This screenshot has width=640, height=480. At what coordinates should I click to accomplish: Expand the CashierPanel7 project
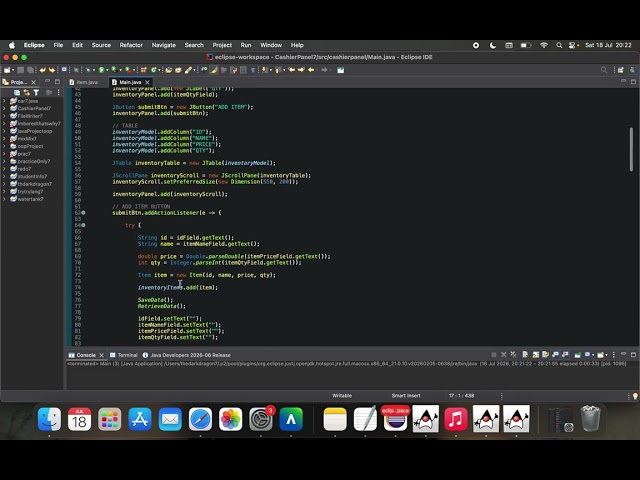pyautogui.click(x=4, y=108)
